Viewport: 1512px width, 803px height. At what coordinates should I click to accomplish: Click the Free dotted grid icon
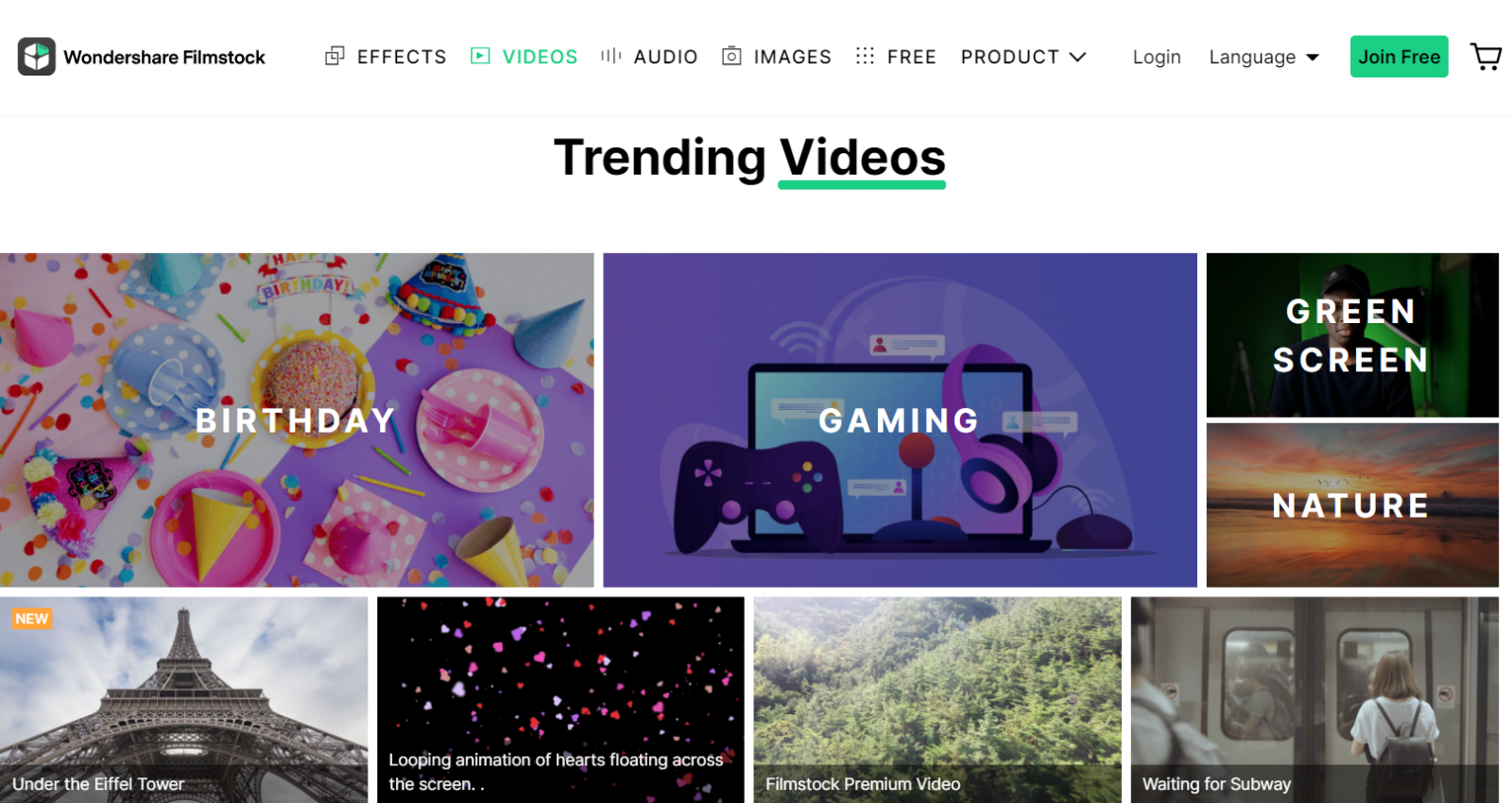pyautogui.click(x=865, y=56)
